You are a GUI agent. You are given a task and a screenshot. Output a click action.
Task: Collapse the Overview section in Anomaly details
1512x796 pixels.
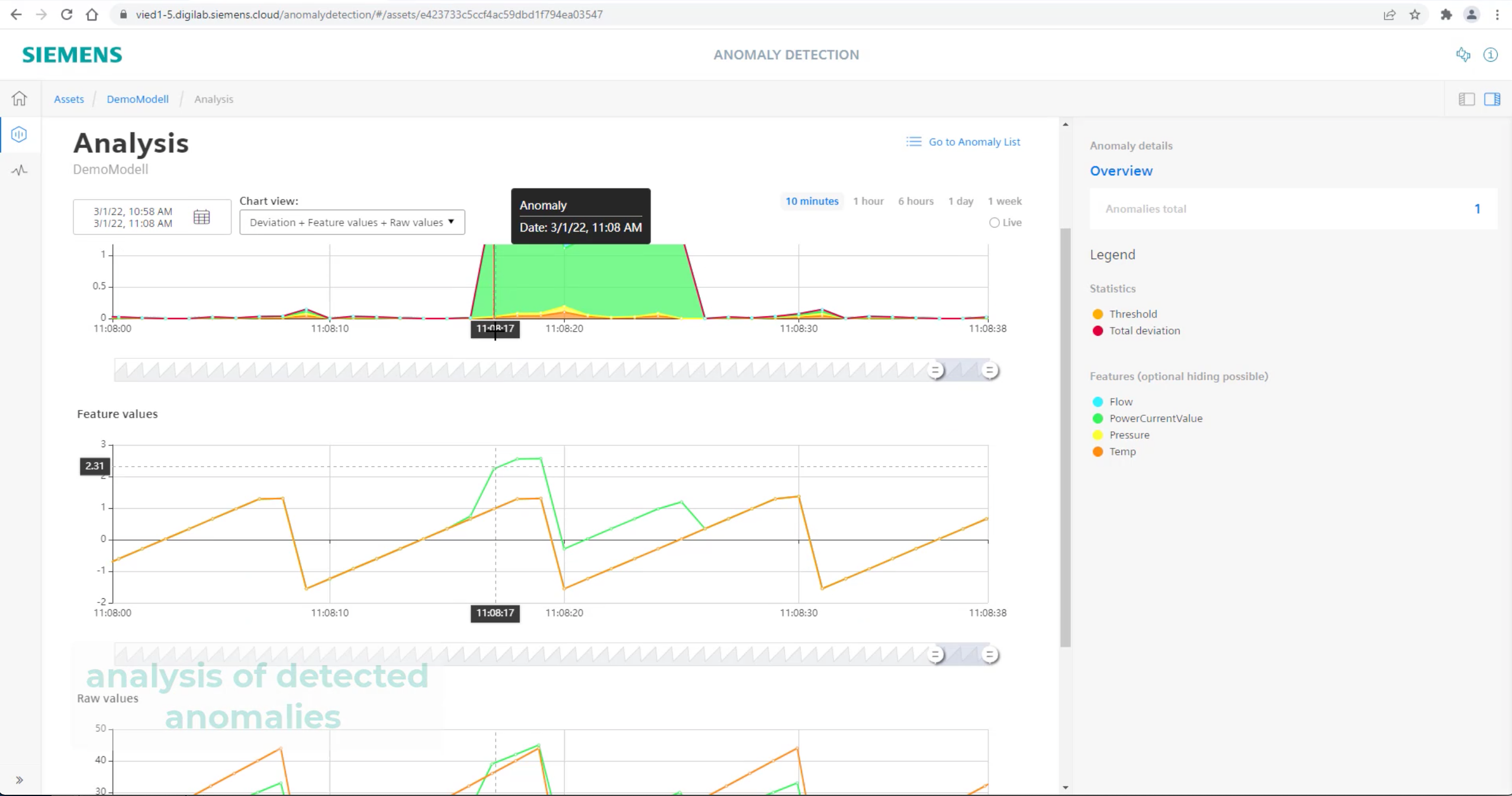pos(1121,171)
